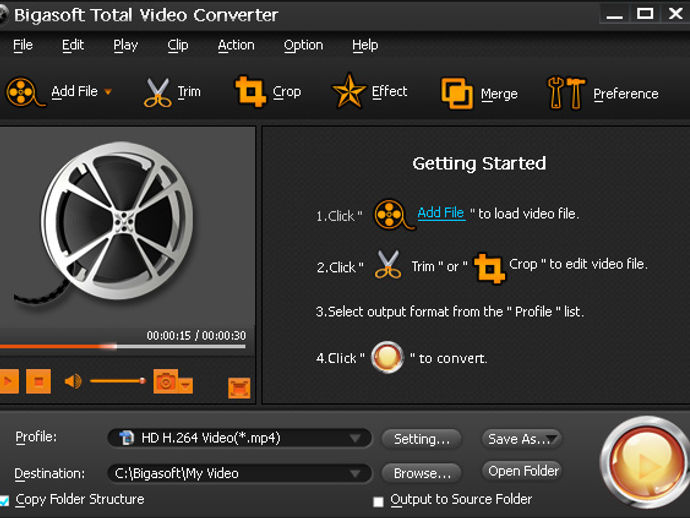Toggle full screen preview icon

(239, 388)
